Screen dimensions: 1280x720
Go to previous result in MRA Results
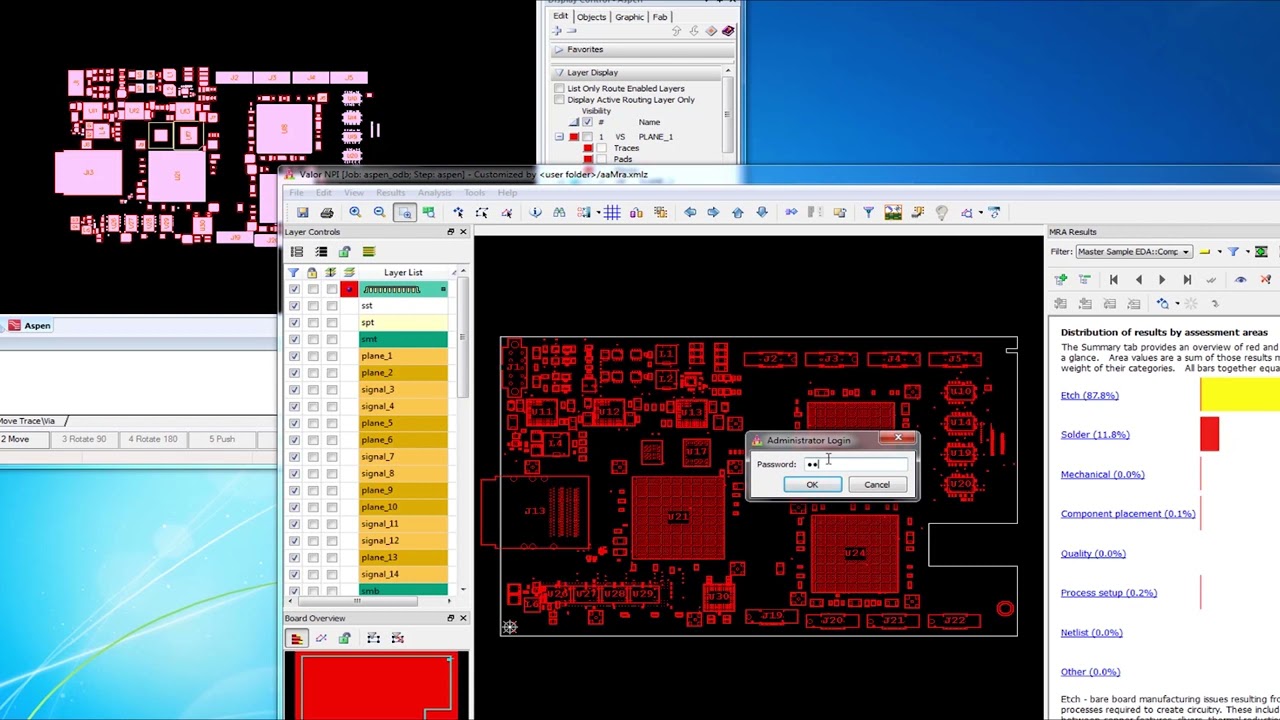pos(1138,280)
